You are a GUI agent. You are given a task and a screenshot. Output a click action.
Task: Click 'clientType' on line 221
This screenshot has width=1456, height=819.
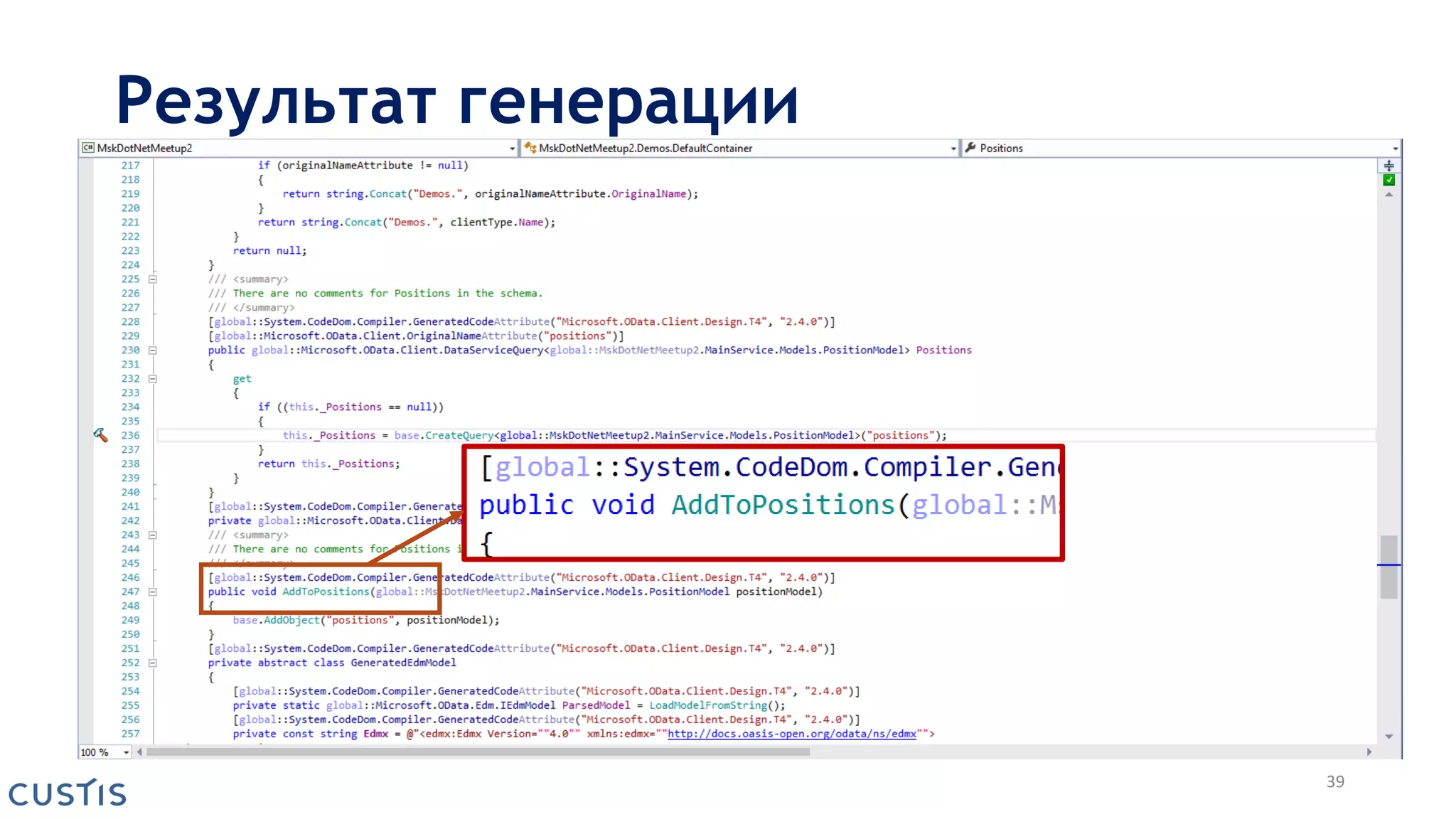pyautogui.click(x=481, y=222)
